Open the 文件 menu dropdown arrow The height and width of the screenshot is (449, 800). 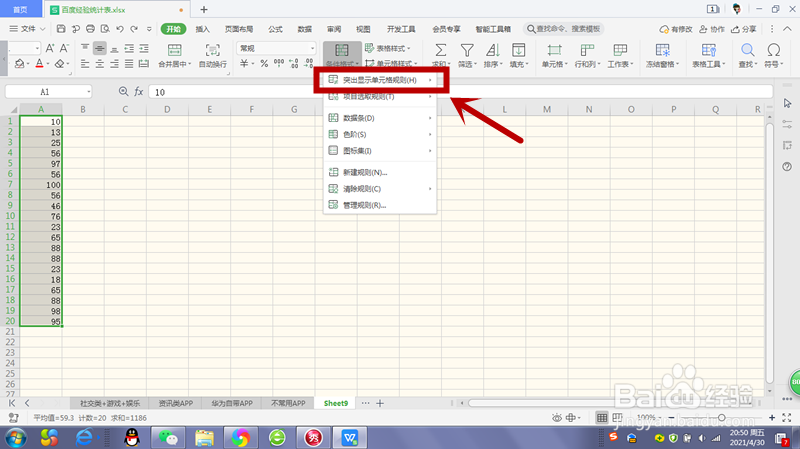click(43, 29)
